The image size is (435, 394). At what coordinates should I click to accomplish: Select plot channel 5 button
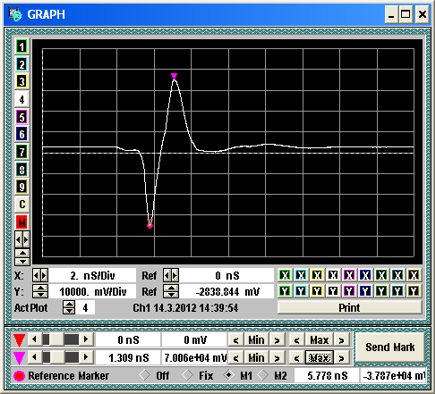22,117
